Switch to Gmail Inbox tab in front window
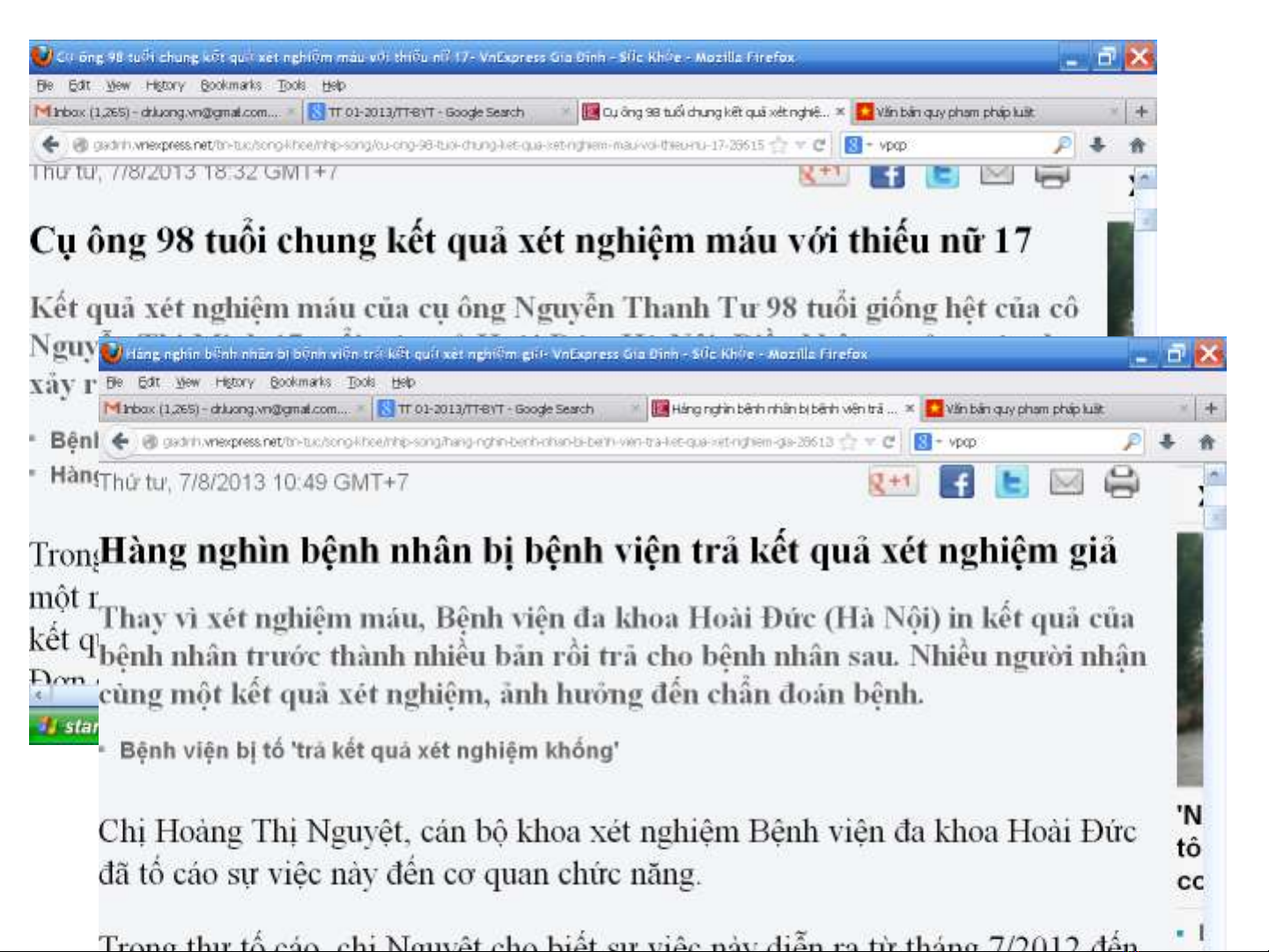Screen dimensions: 1269x952 (229, 409)
